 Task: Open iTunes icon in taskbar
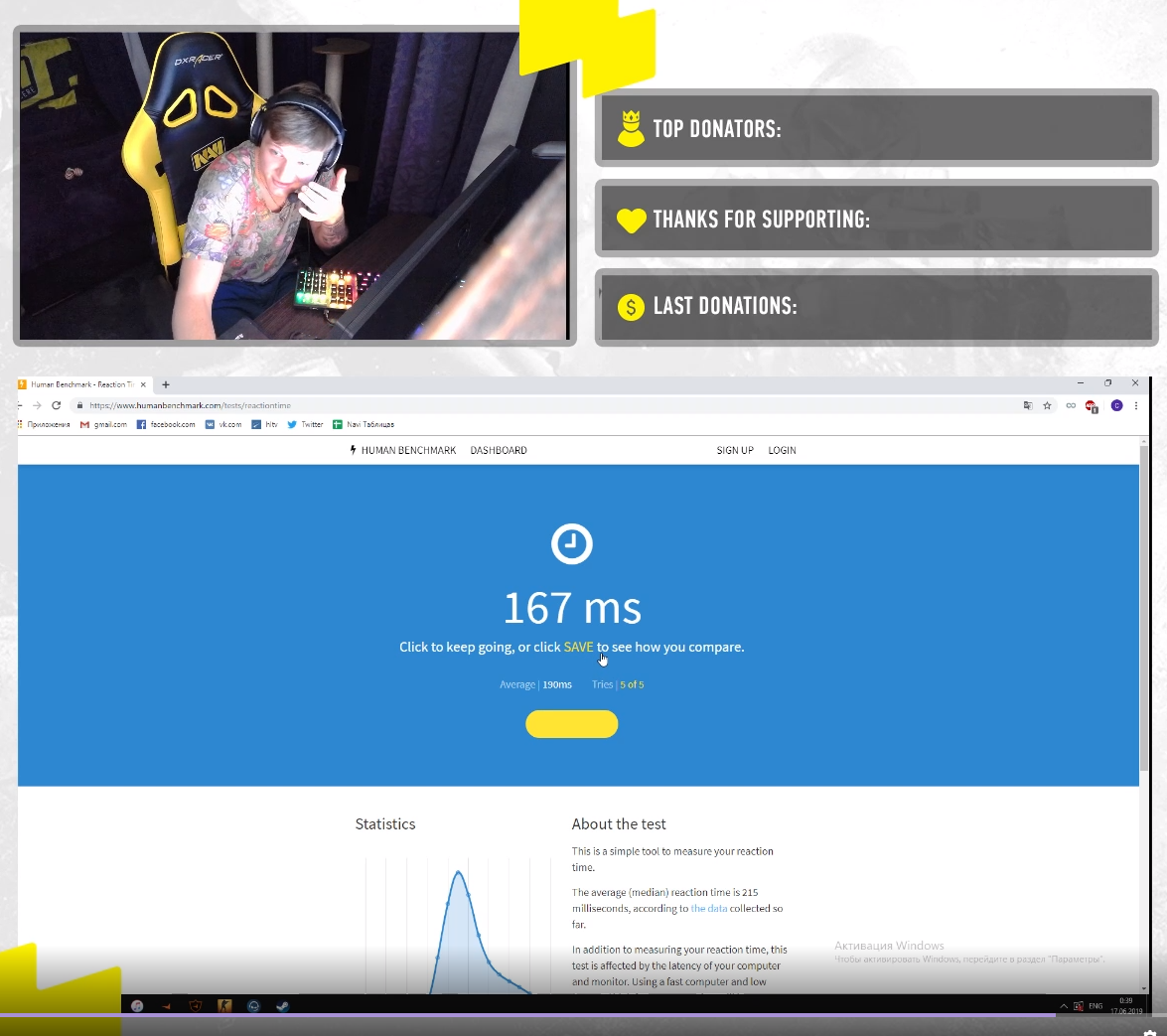tap(137, 1006)
